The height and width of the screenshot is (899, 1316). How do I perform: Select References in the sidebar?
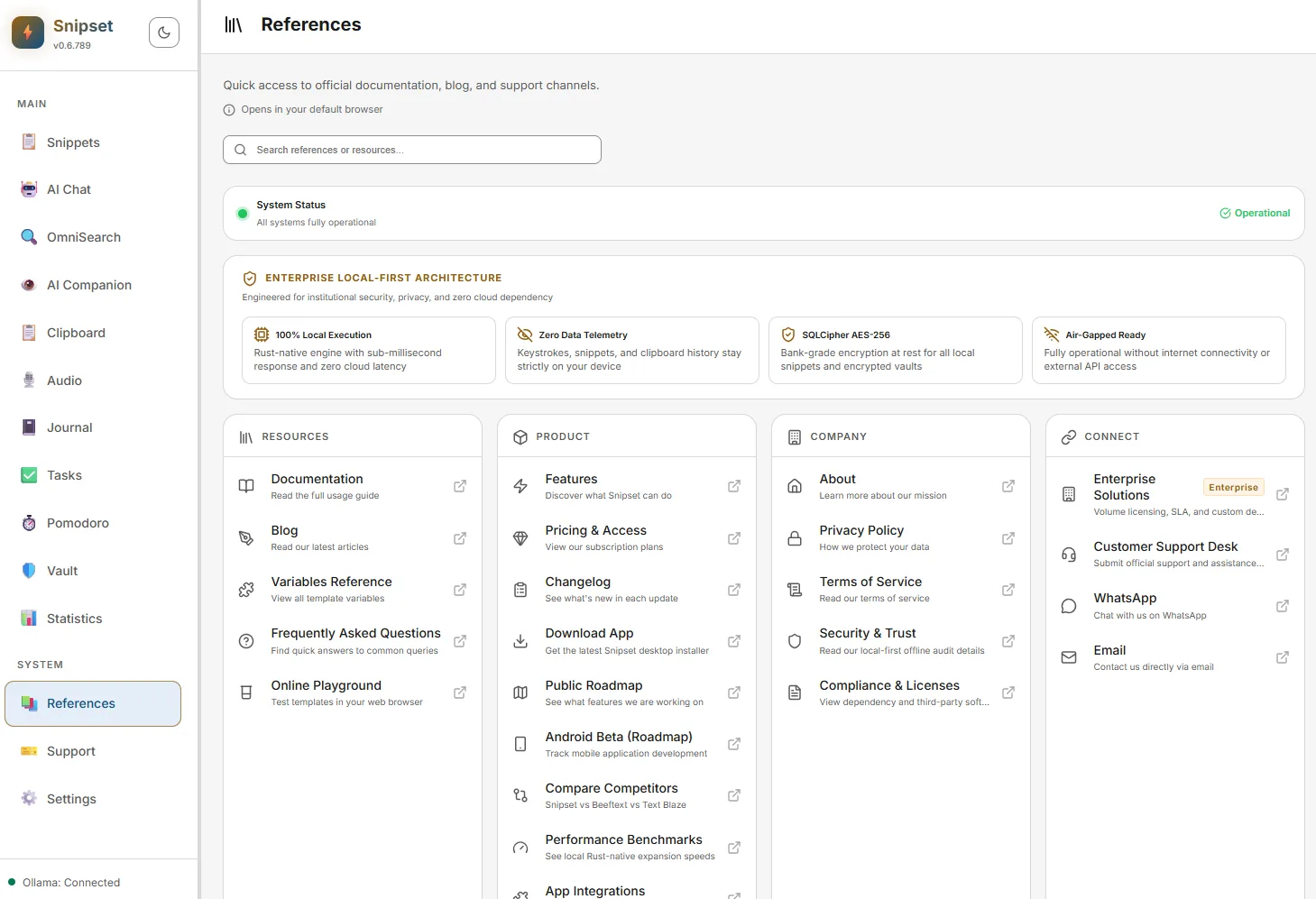93,703
